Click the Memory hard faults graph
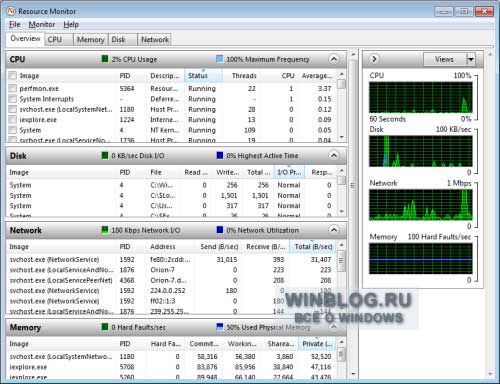 click(x=421, y=259)
